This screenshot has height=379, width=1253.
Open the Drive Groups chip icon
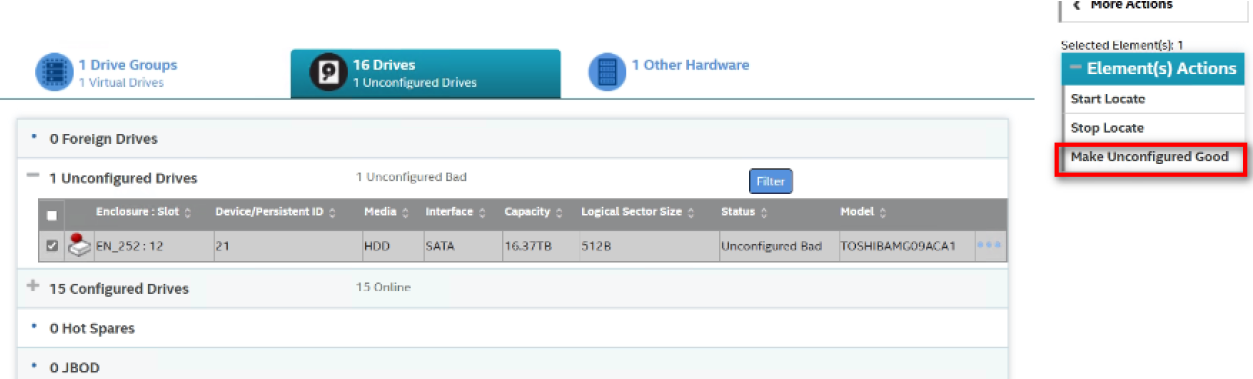pyautogui.click(x=54, y=73)
